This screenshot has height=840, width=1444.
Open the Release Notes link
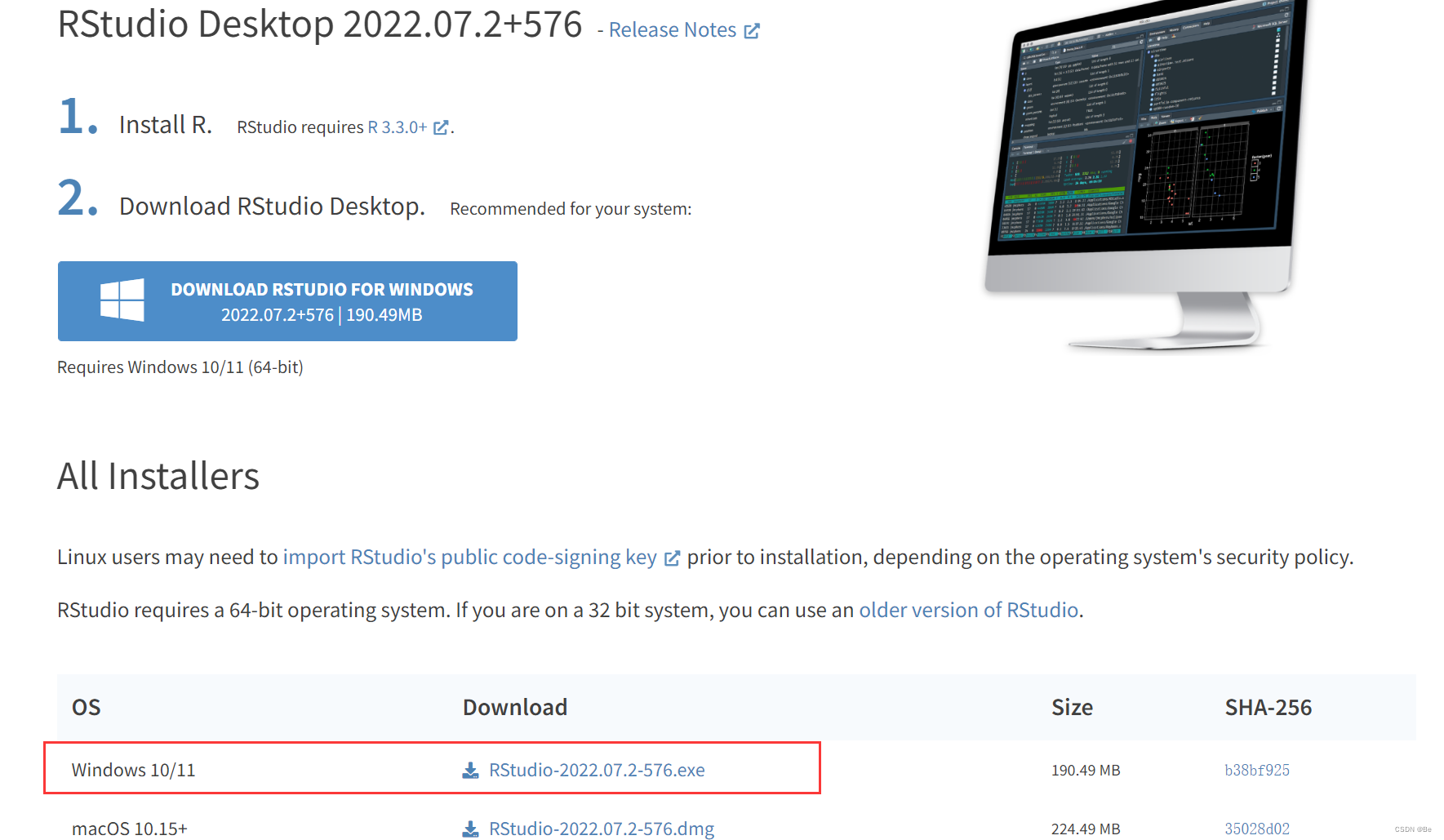pos(673,29)
